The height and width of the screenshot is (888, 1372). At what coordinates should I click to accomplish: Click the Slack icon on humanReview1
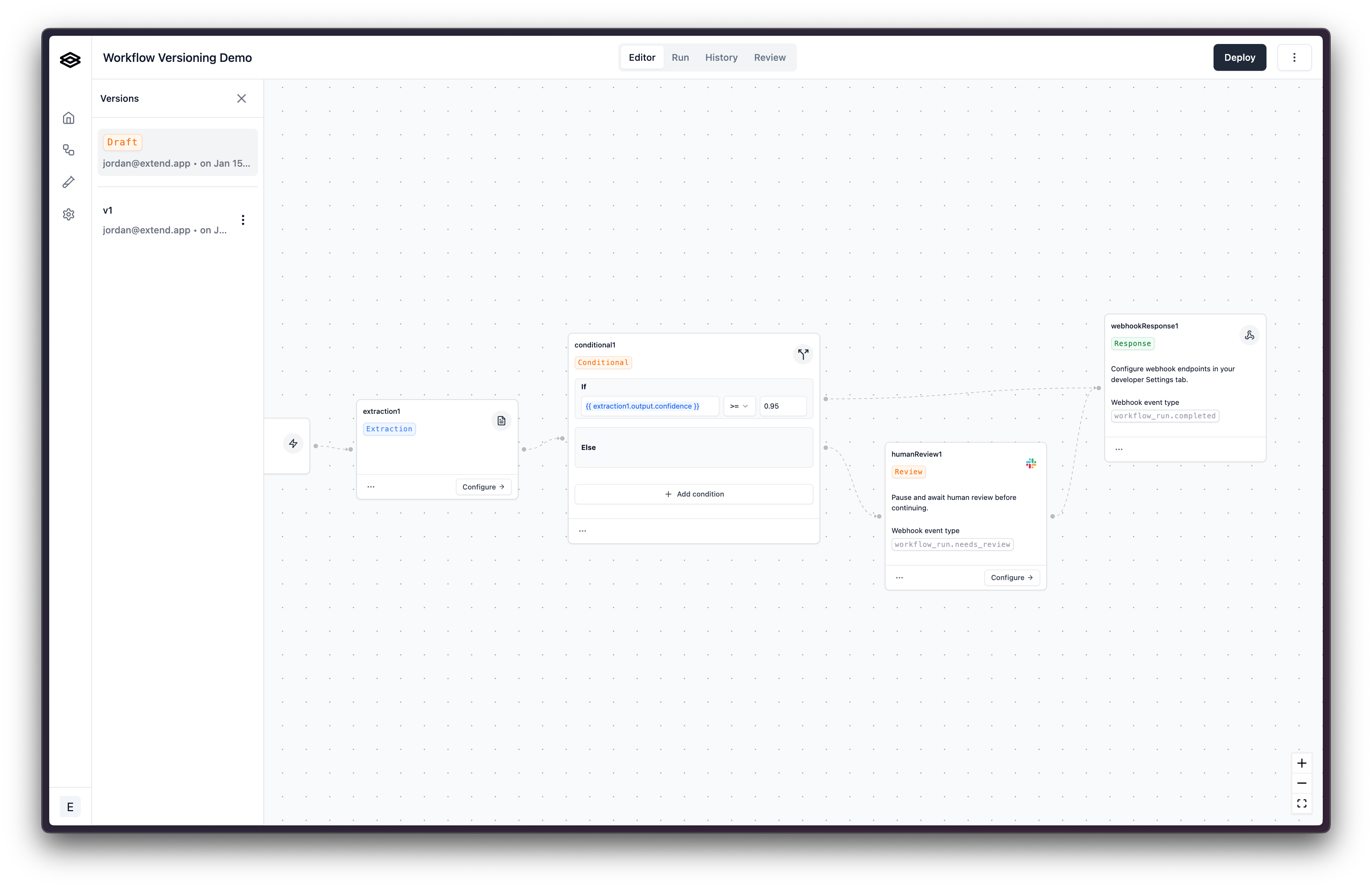pos(1031,463)
